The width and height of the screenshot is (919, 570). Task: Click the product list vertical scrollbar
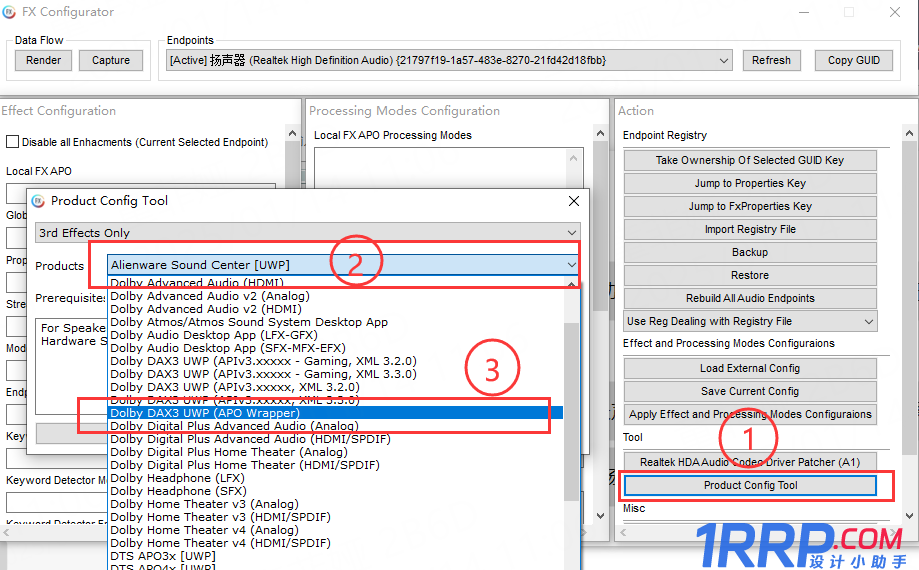point(571,420)
